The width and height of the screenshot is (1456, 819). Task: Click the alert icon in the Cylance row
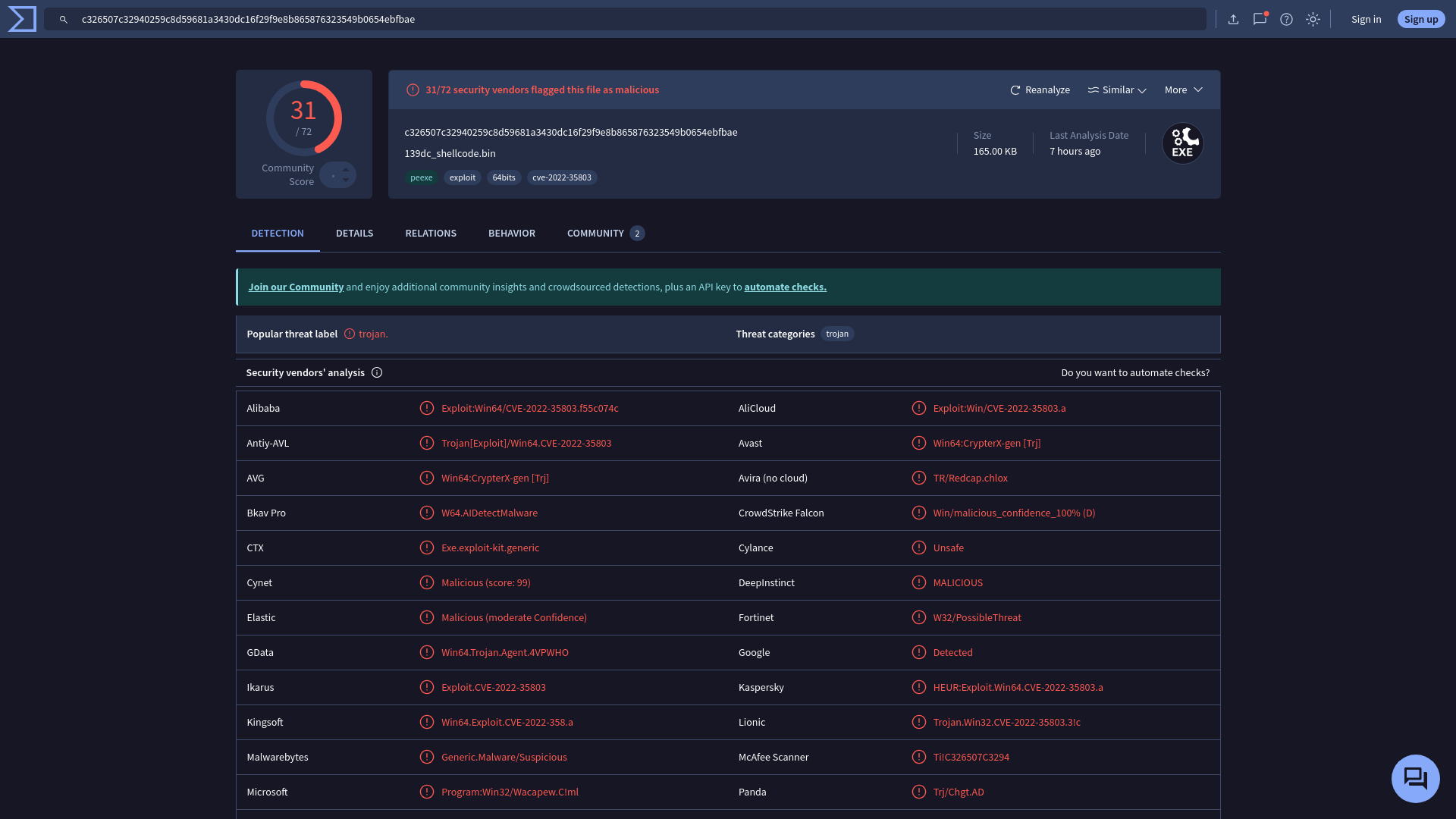919,548
